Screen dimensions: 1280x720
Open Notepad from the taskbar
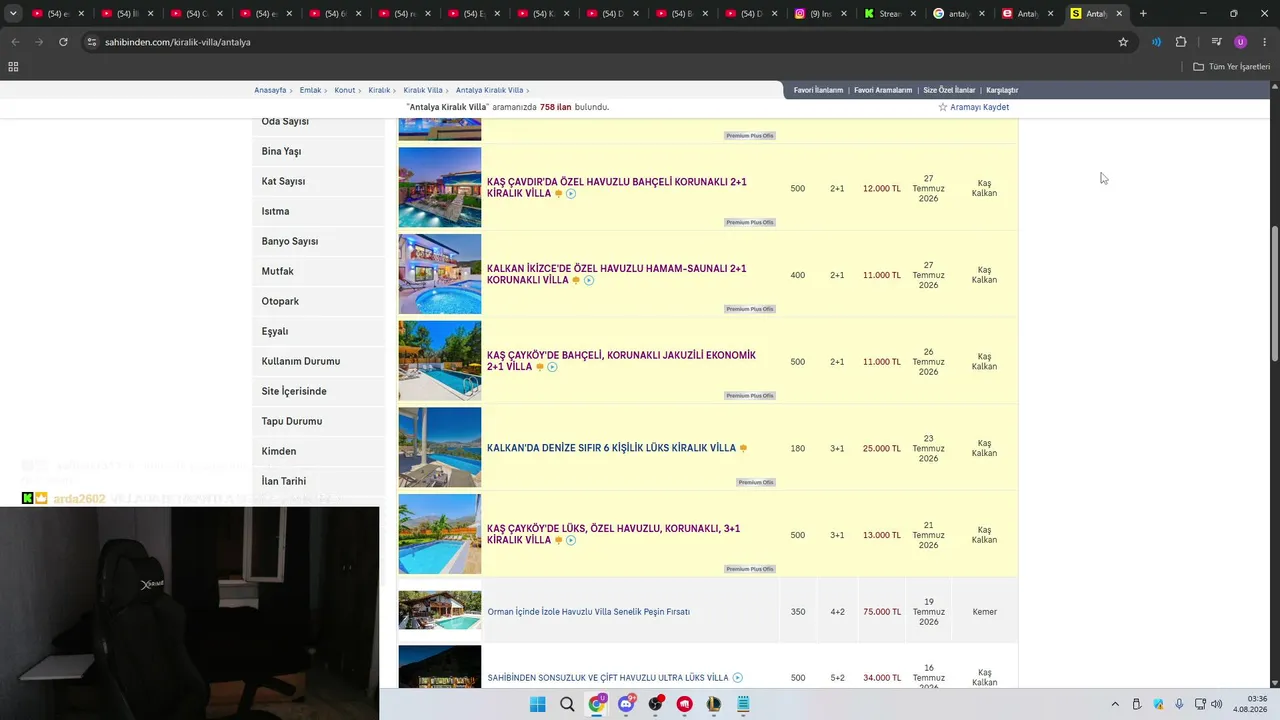point(743,704)
